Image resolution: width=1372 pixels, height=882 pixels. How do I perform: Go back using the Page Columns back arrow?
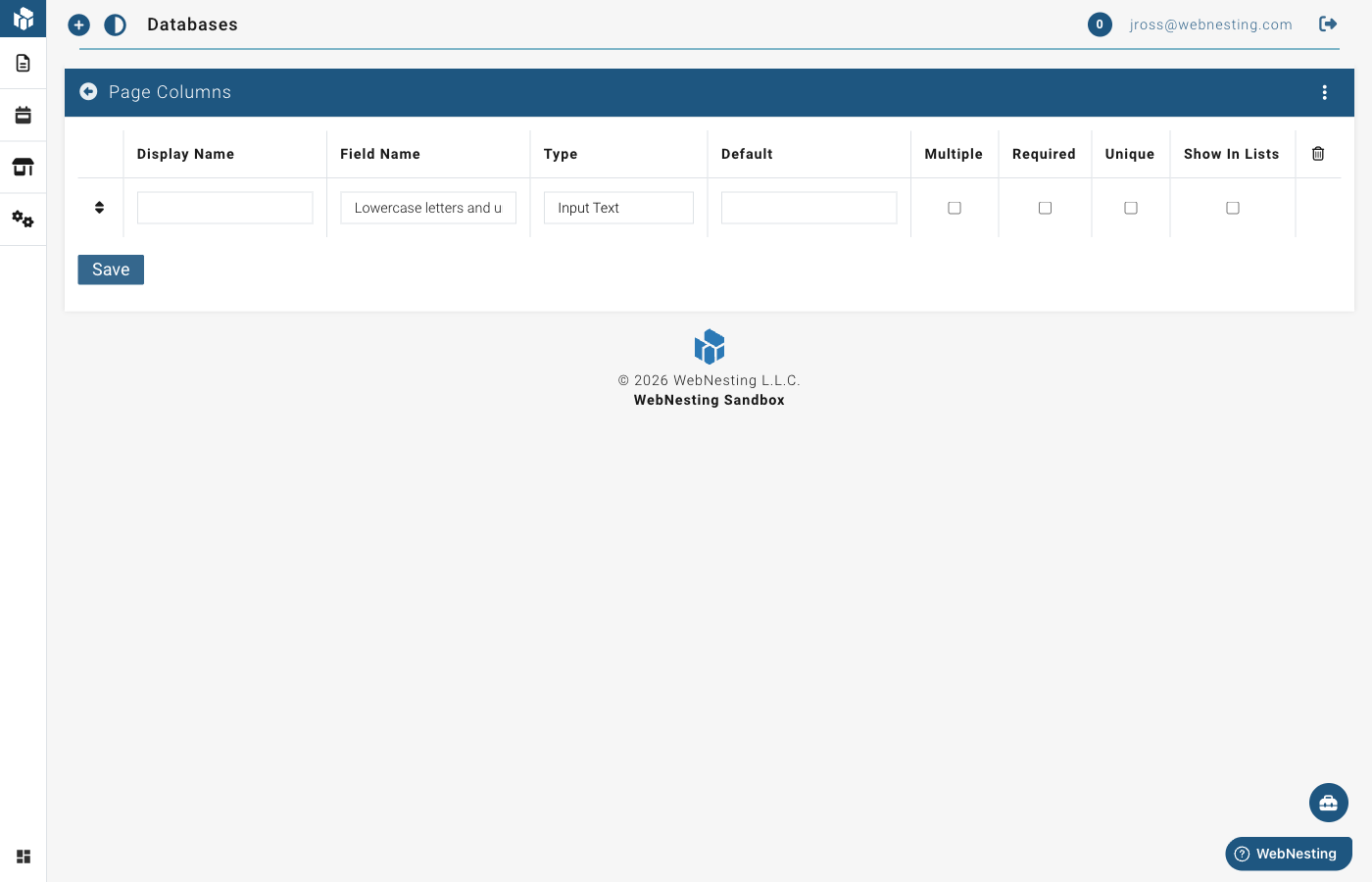[x=88, y=91]
